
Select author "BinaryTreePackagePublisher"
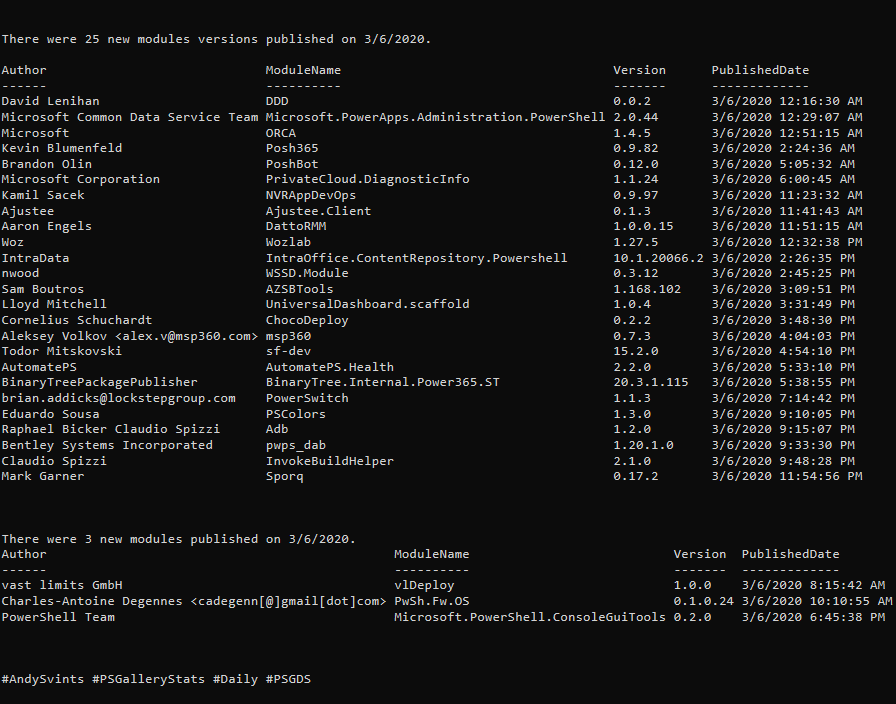click(x=99, y=382)
